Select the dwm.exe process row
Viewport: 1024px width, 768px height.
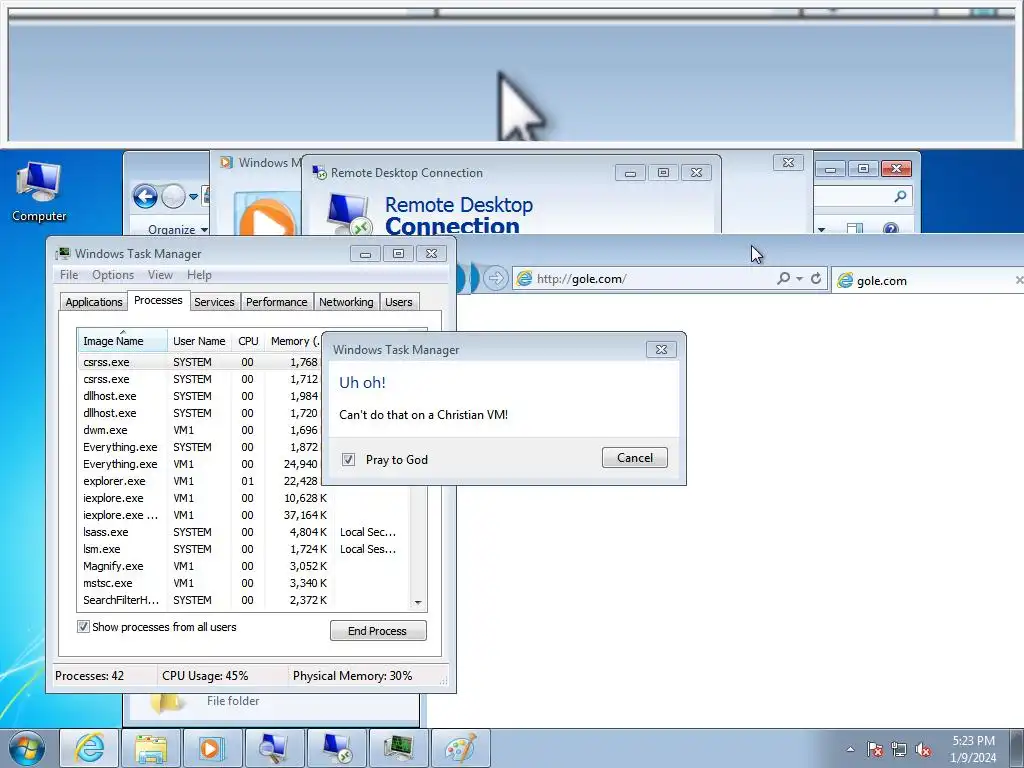click(x=200, y=430)
